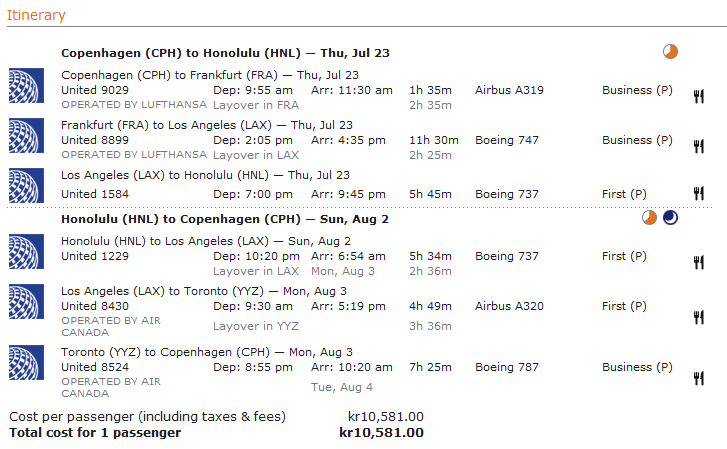Click the United logo beside flight United 8430
727x449 pixels.
[x=26, y=301]
